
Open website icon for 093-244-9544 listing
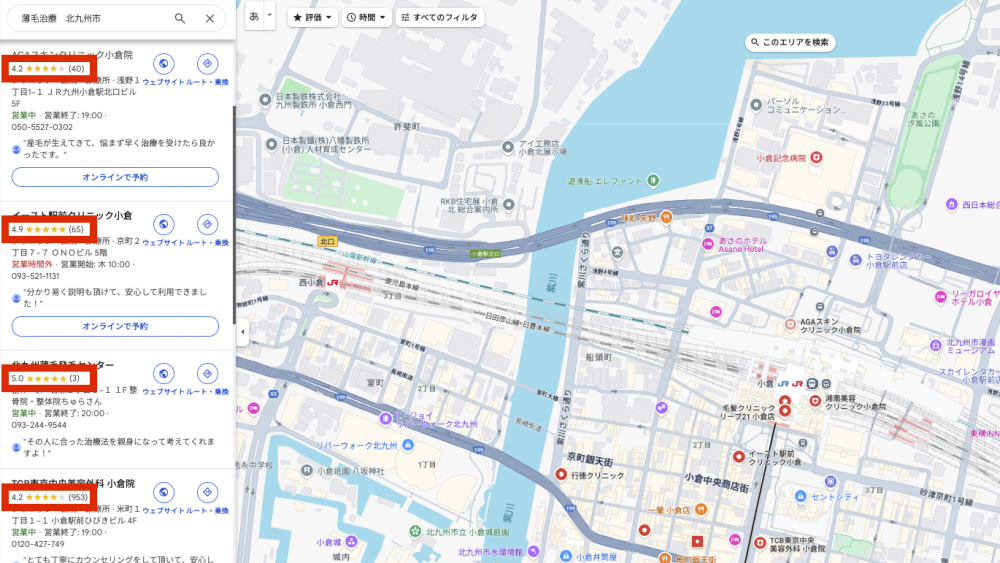pos(163,374)
